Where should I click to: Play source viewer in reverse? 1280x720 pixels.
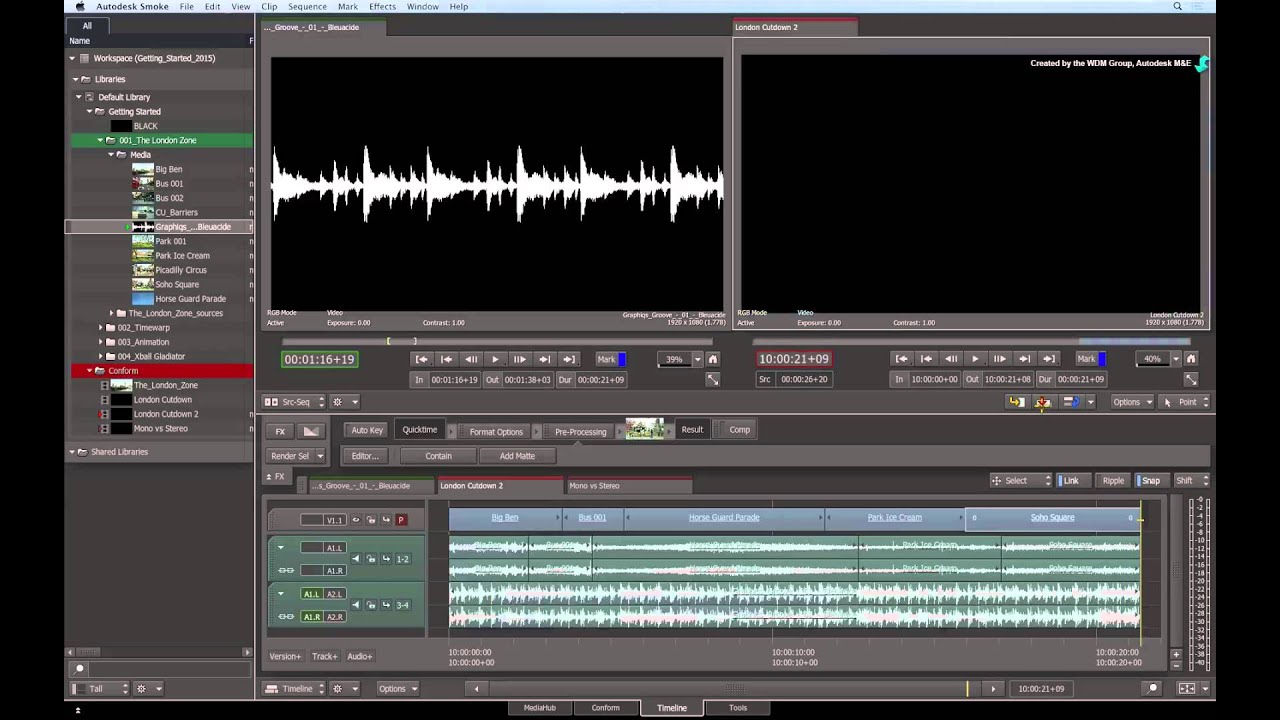click(471, 359)
